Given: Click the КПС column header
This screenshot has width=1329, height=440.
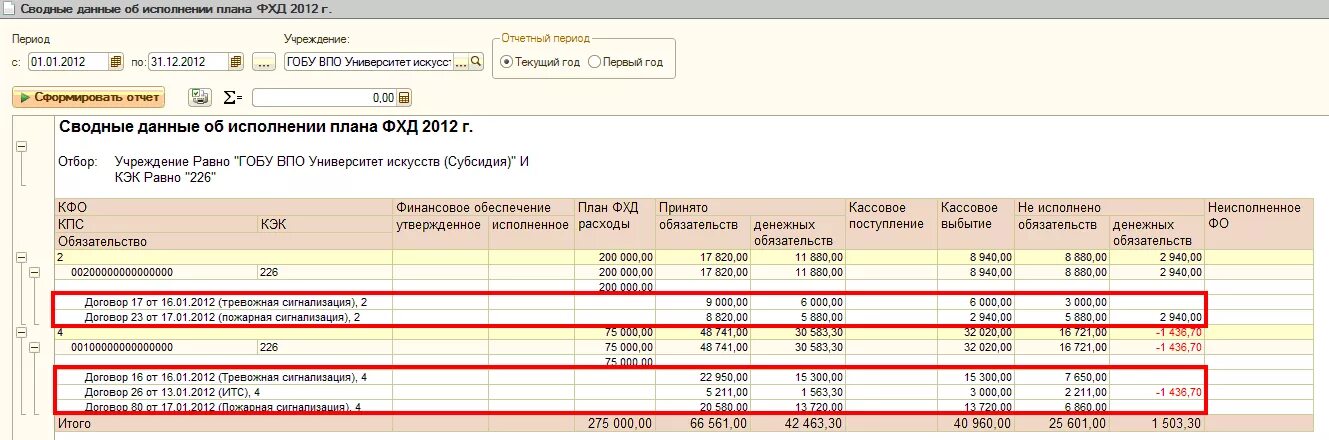Looking at the screenshot, I should [x=72, y=224].
